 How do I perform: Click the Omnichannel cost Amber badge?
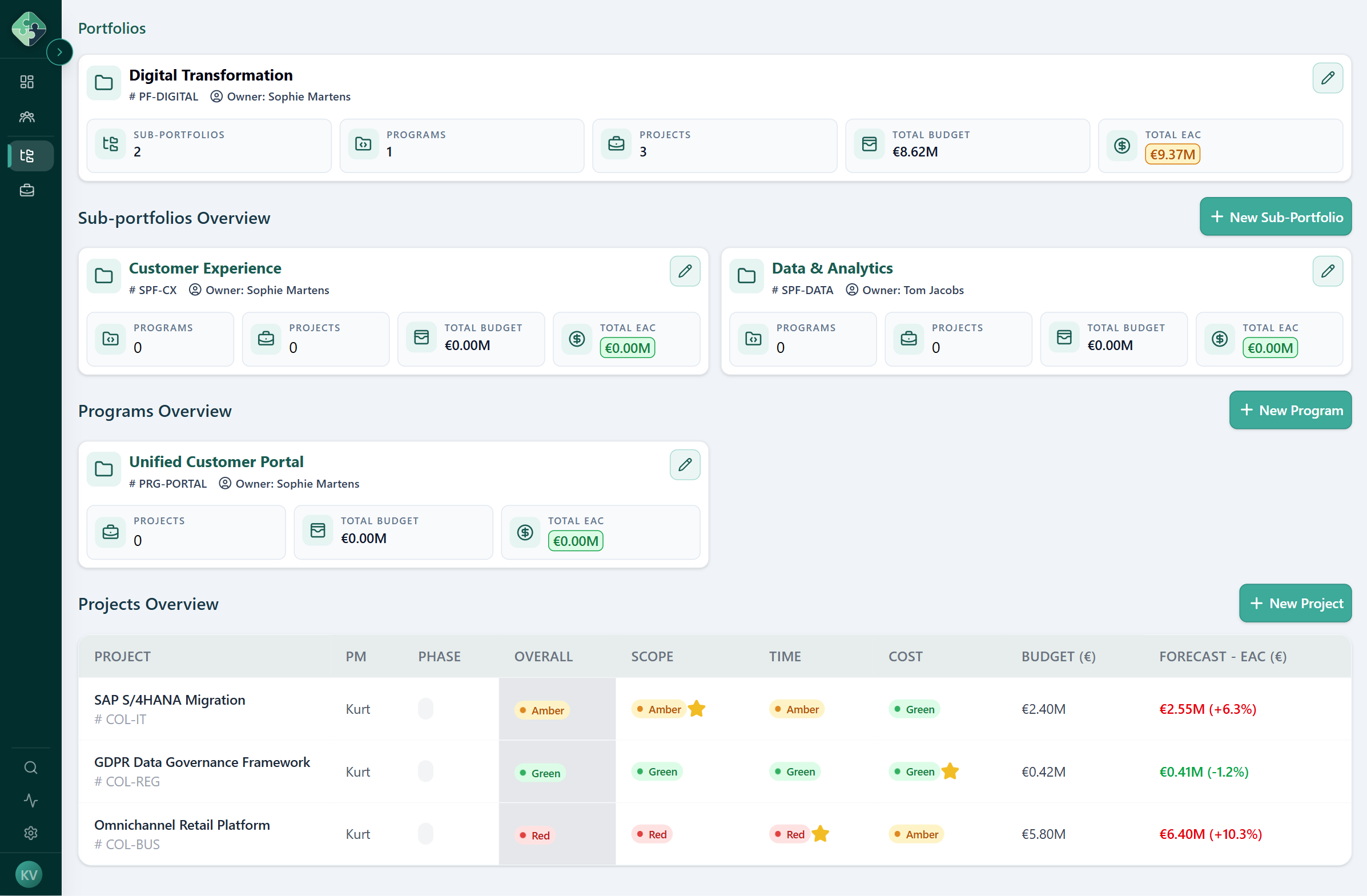[x=916, y=834]
